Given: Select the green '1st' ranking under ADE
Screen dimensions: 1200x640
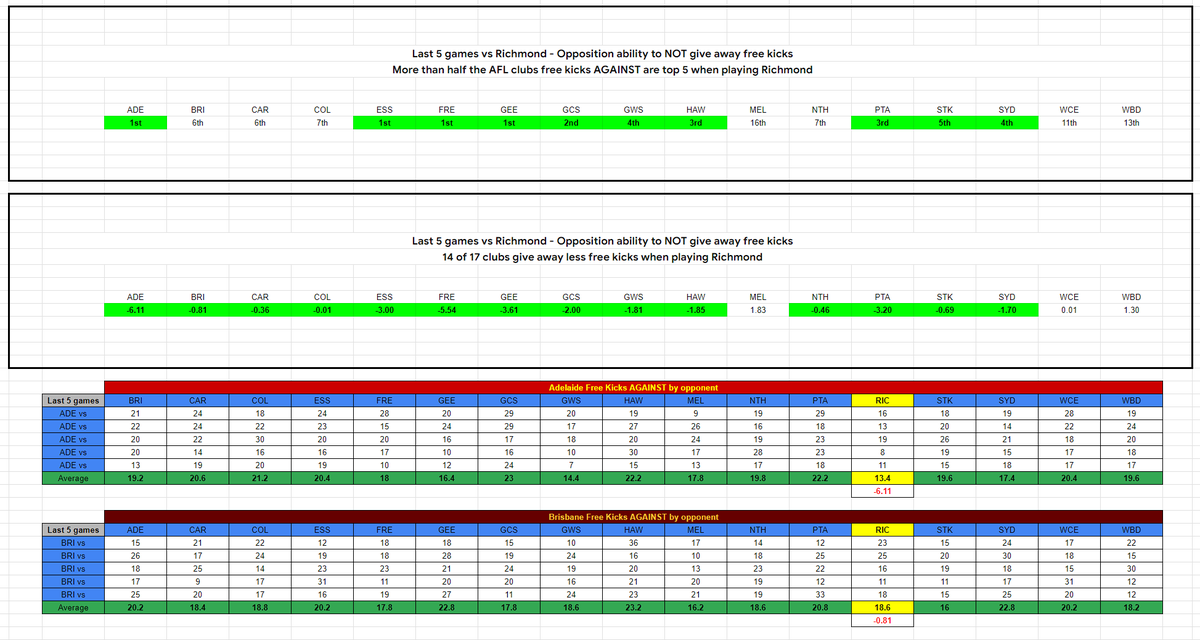Looking at the screenshot, I should click(x=135, y=123).
